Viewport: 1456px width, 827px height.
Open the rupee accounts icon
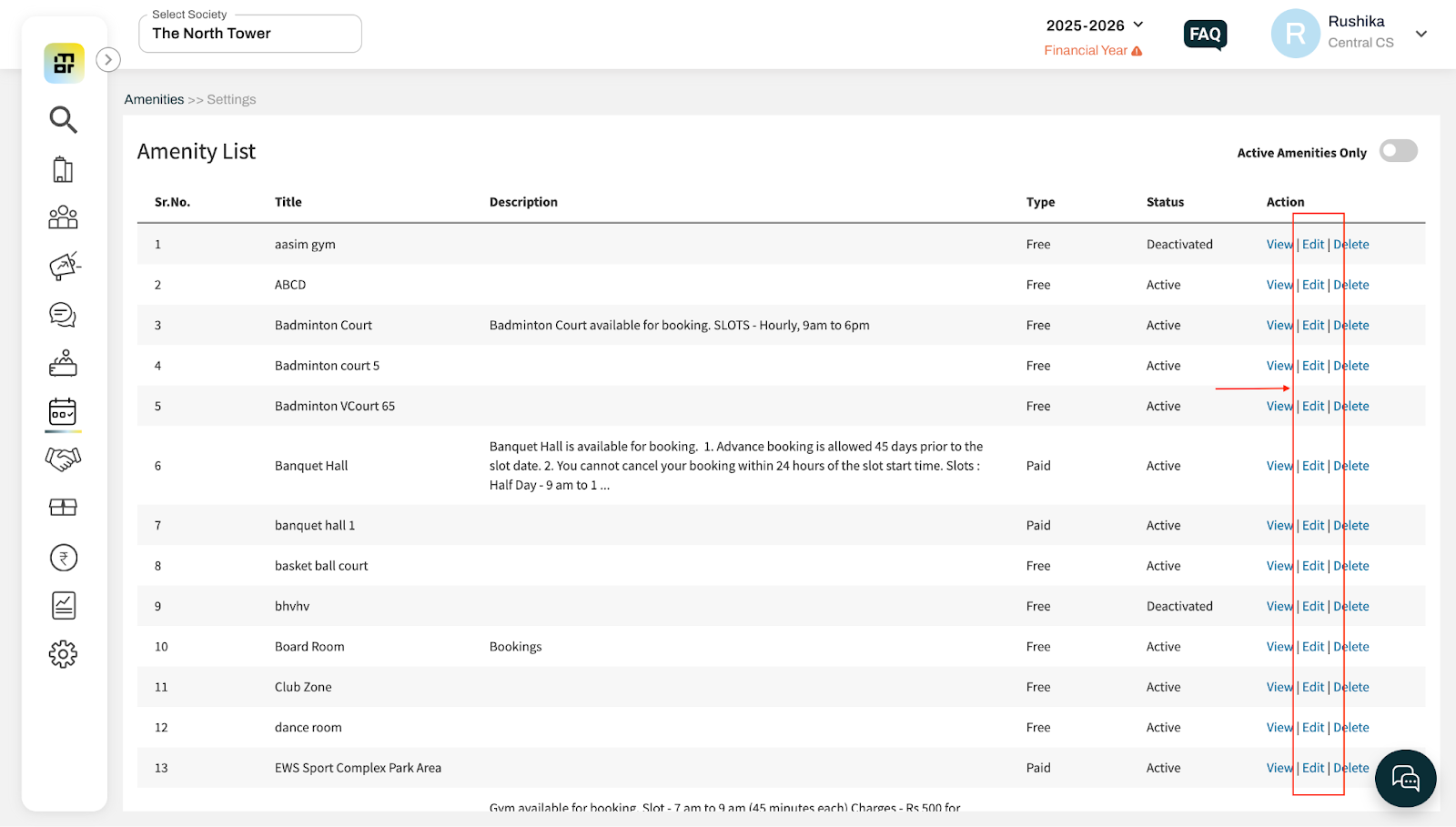pos(64,558)
